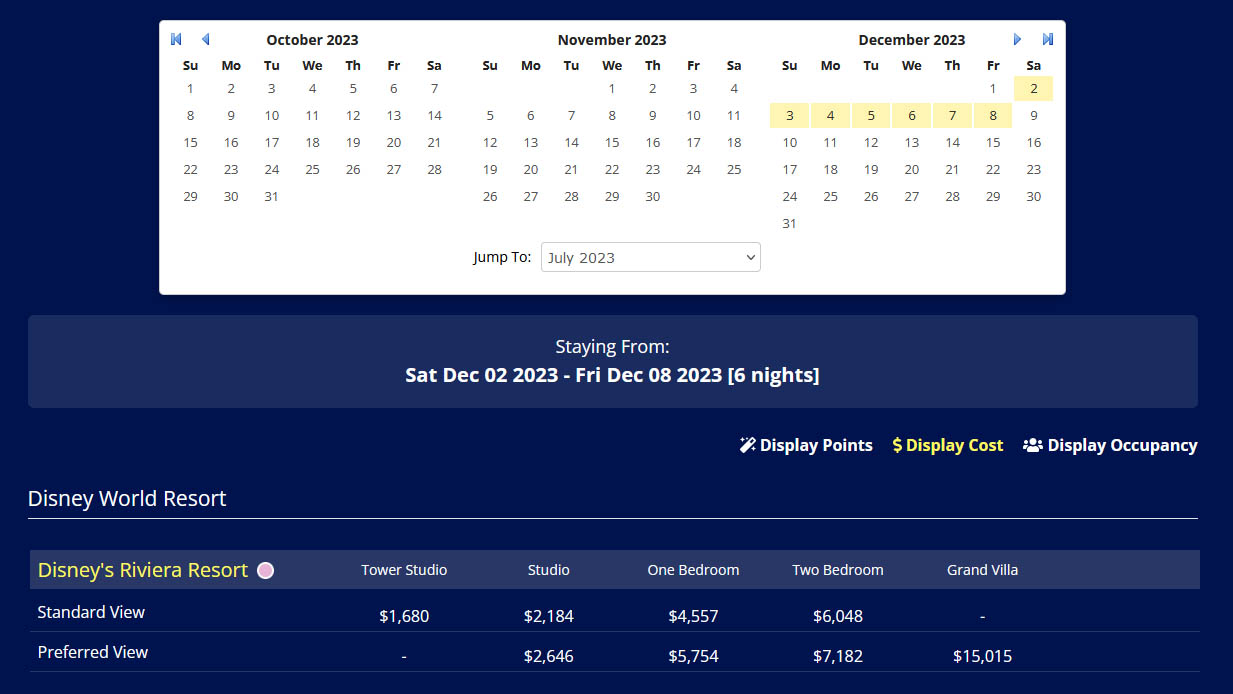The height and width of the screenshot is (694, 1233).
Task: Click the people icon beside Display Occupancy
Action: [x=1033, y=445]
